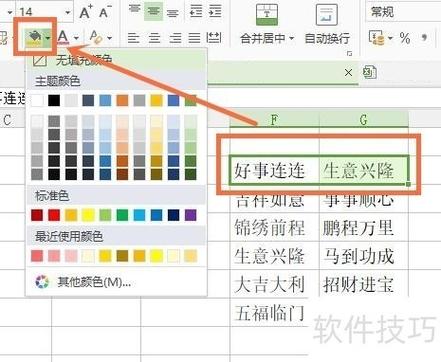Viewport: 441px width, 362px height.
Task: Decrease font size with A- icon
Action: [x=105, y=12]
